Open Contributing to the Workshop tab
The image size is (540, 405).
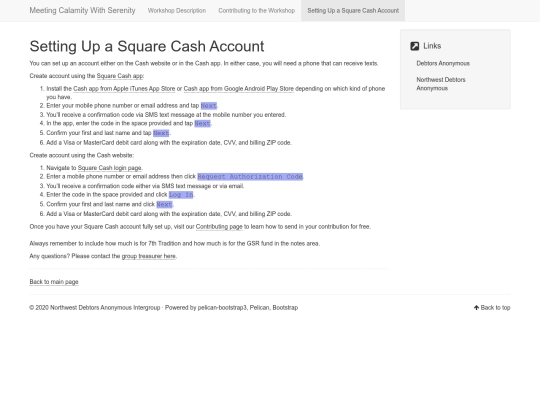tap(257, 11)
